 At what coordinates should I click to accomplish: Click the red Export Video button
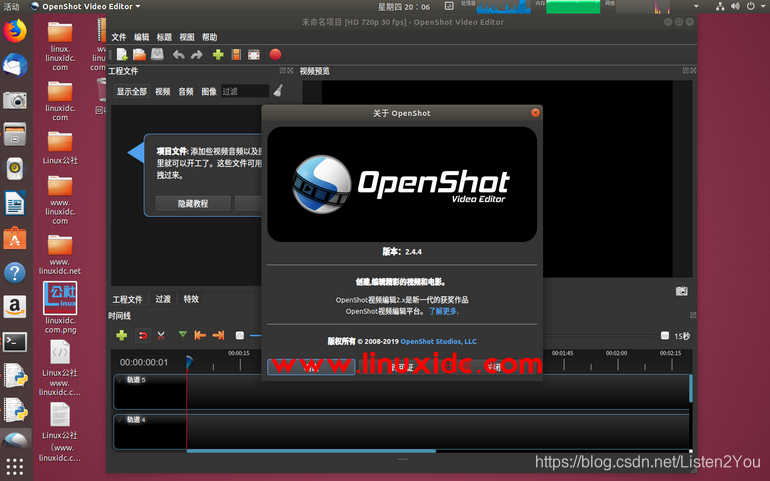tap(275, 55)
